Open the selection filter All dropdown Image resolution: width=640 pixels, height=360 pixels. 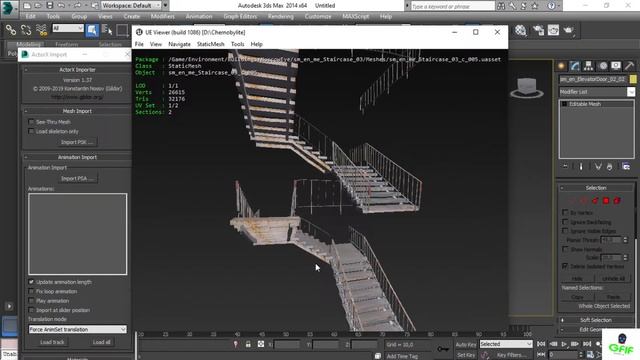coord(67,28)
